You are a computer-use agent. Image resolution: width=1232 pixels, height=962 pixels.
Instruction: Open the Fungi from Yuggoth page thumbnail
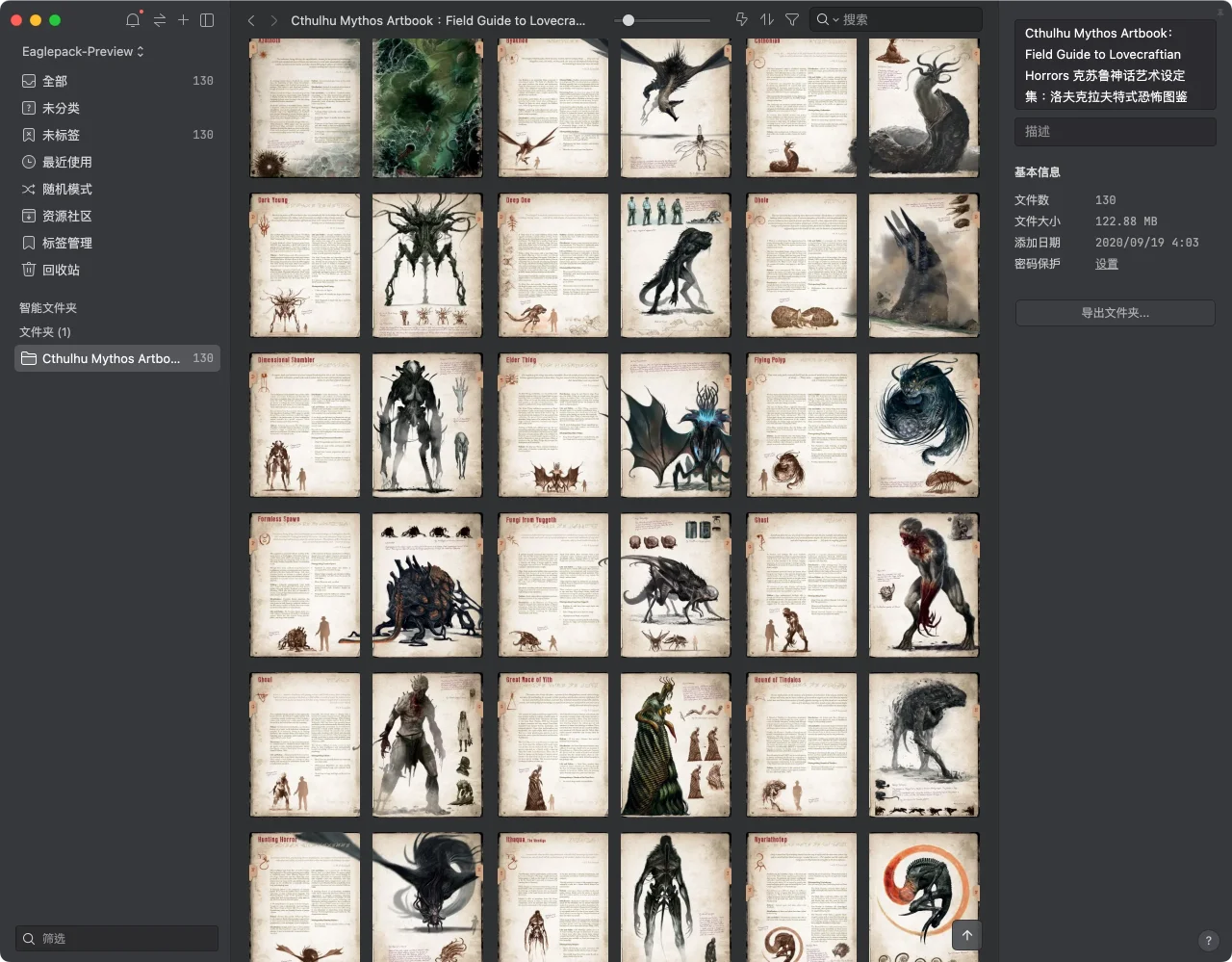[553, 585]
